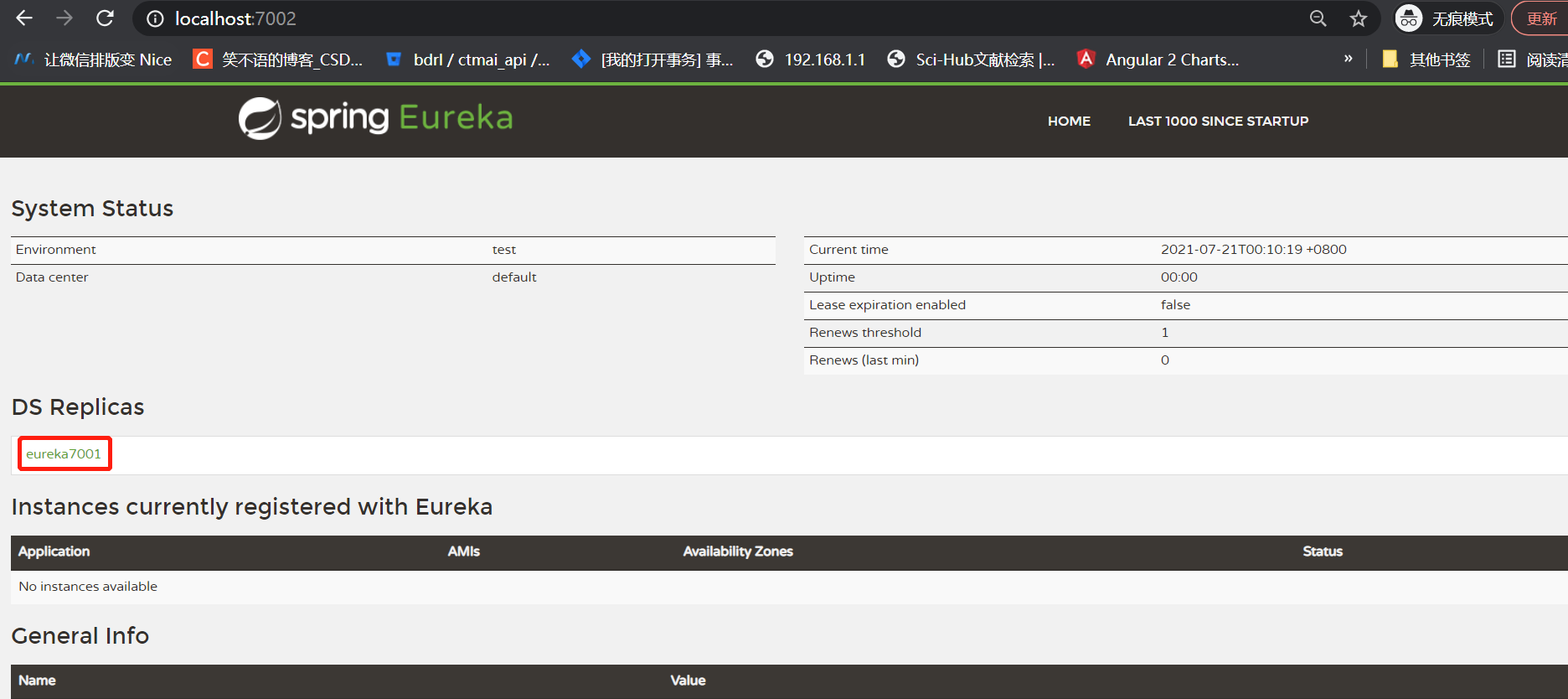Click the zoom magnifier icon in address bar

click(x=1318, y=18)
